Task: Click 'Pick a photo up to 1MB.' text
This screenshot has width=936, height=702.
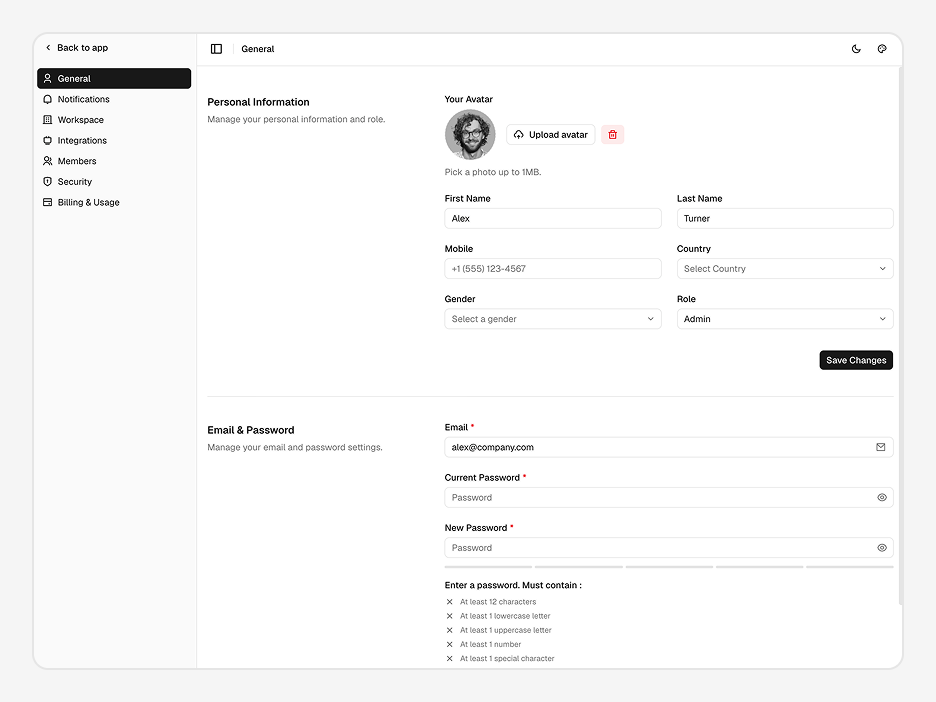Action: (493, 172)
